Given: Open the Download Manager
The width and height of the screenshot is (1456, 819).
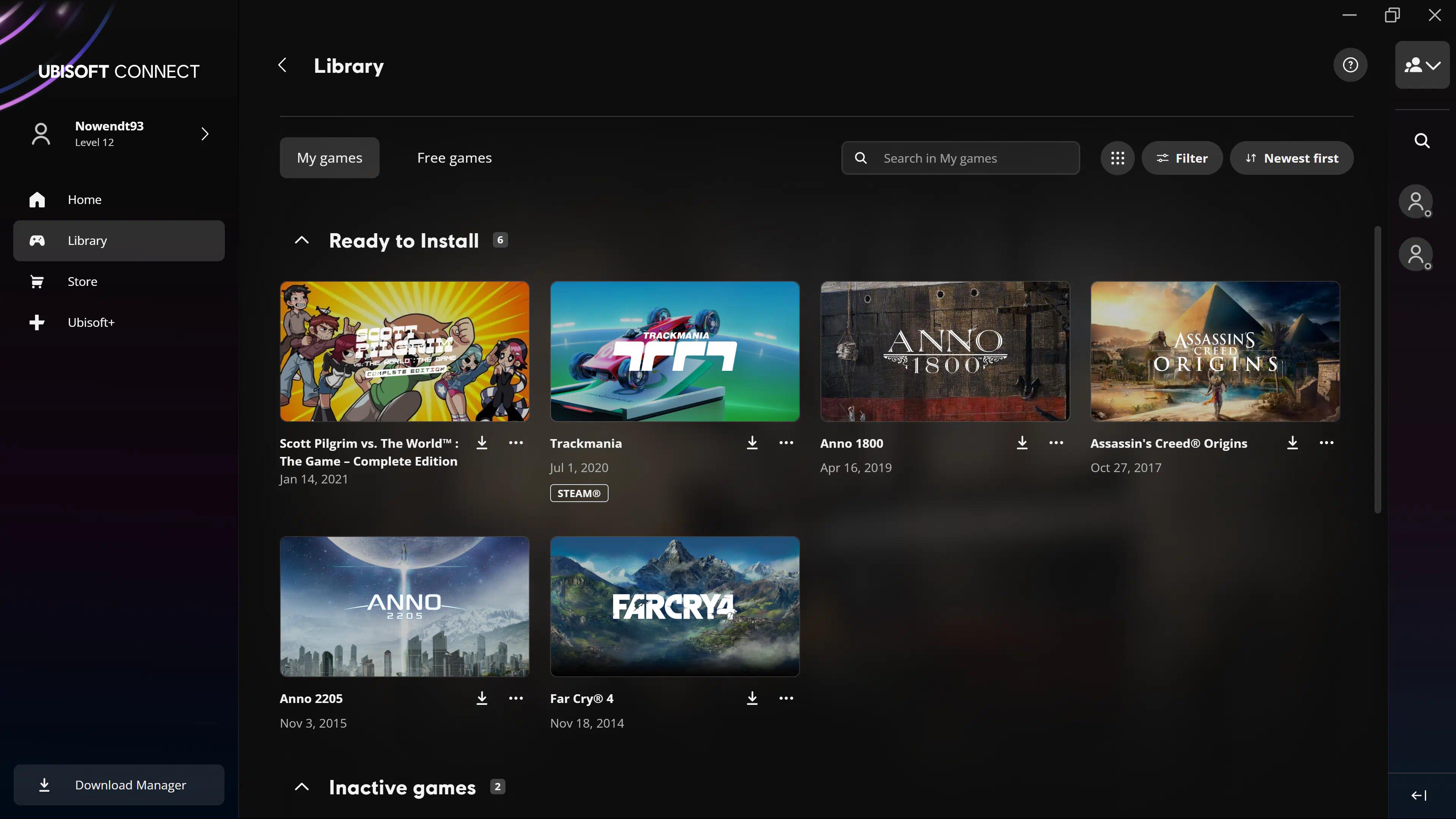Looking at the screenshot, I should coord(119,784).
